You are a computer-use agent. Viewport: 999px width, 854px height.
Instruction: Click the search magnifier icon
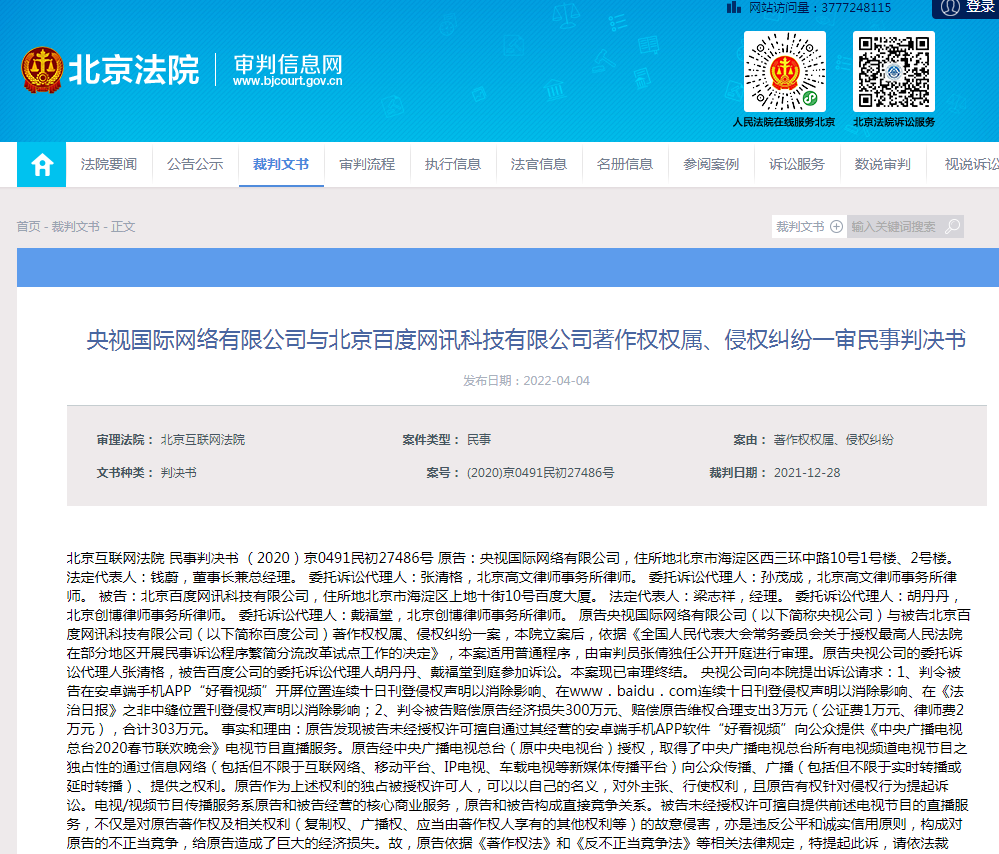click(x=952, y=227)
